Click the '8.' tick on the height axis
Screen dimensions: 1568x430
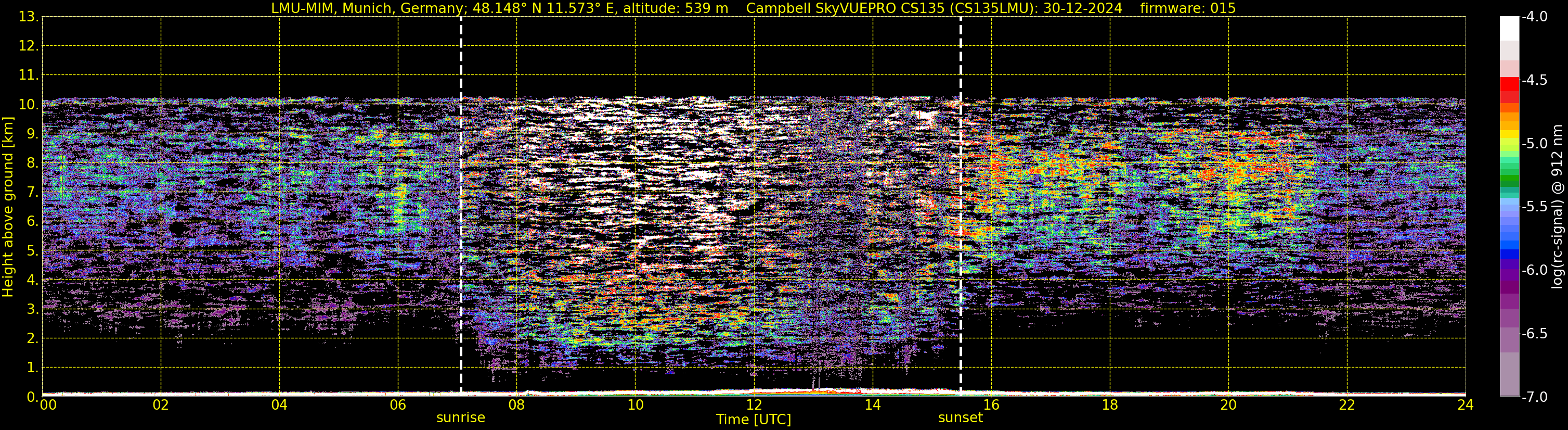coord(33,163)
